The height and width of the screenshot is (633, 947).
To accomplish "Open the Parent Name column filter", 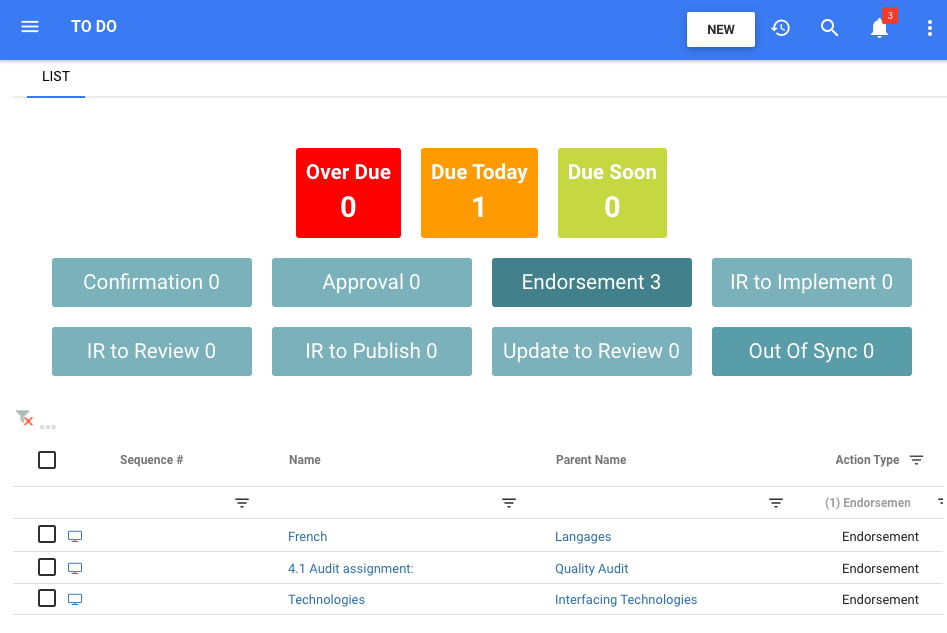I will click(775, 503).
